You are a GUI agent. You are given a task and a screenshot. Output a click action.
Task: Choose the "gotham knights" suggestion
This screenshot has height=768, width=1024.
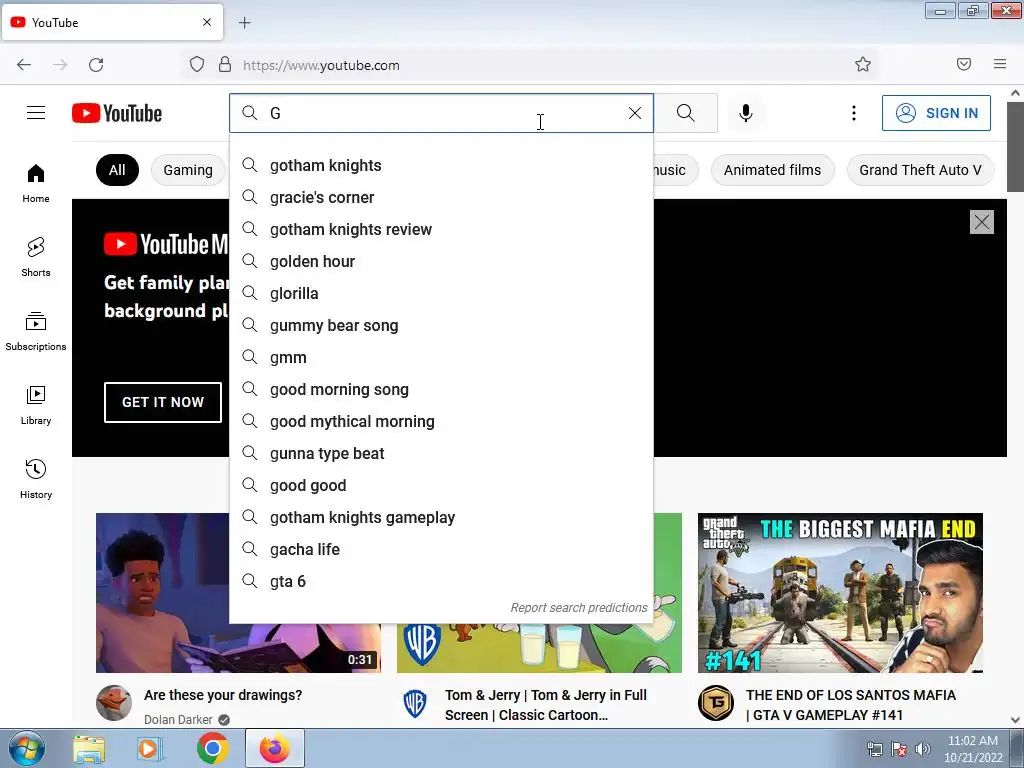(x=441, y=165)
